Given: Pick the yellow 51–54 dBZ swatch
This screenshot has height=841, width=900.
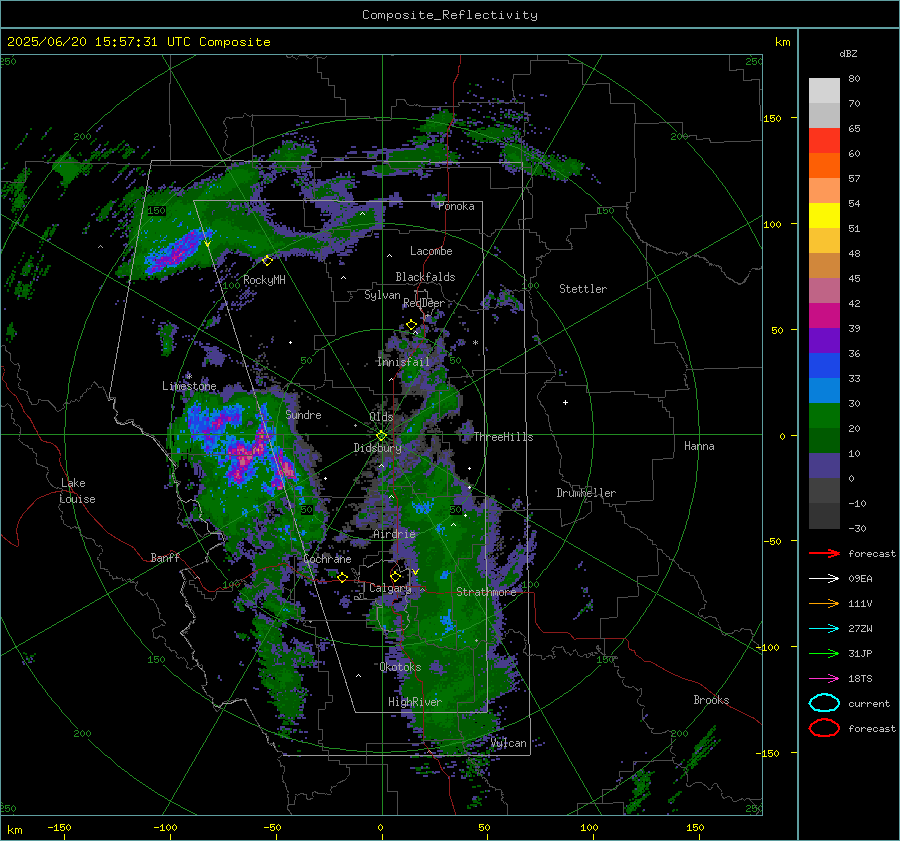Looking at the screenshot, I should click(824, 216).
